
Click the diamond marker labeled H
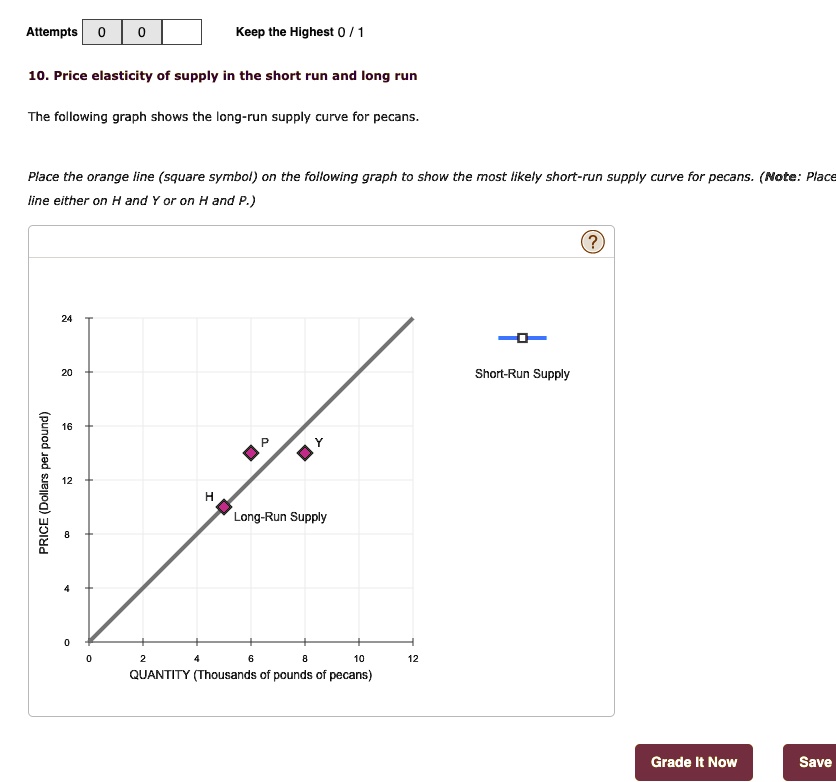tap(223, 506)
